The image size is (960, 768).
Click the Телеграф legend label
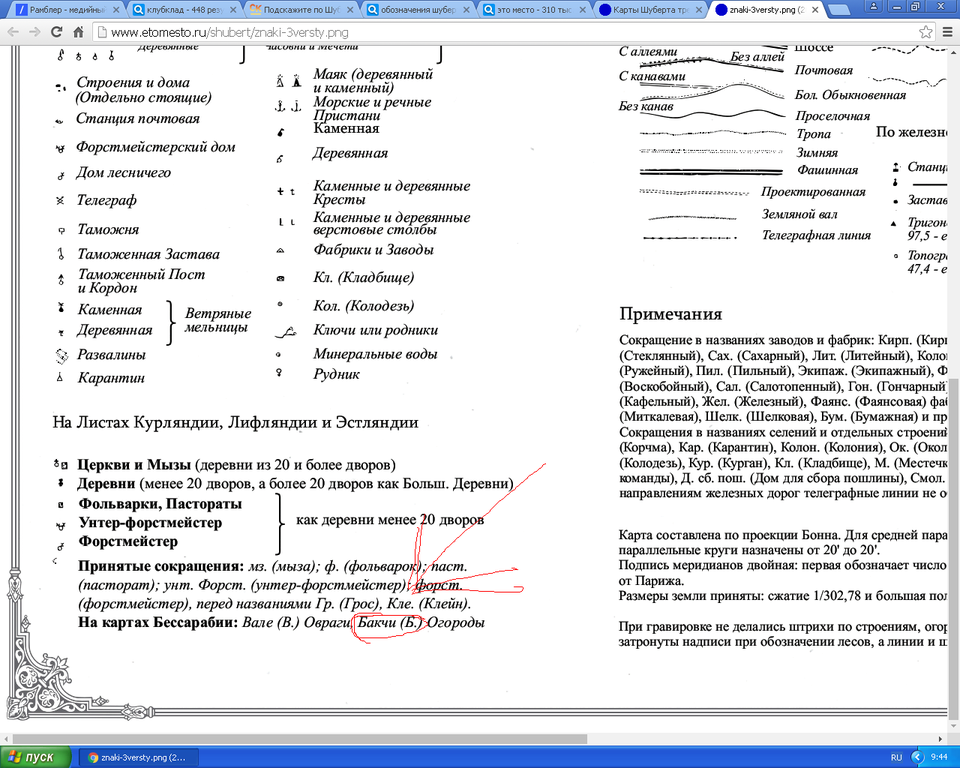[107, 200]
